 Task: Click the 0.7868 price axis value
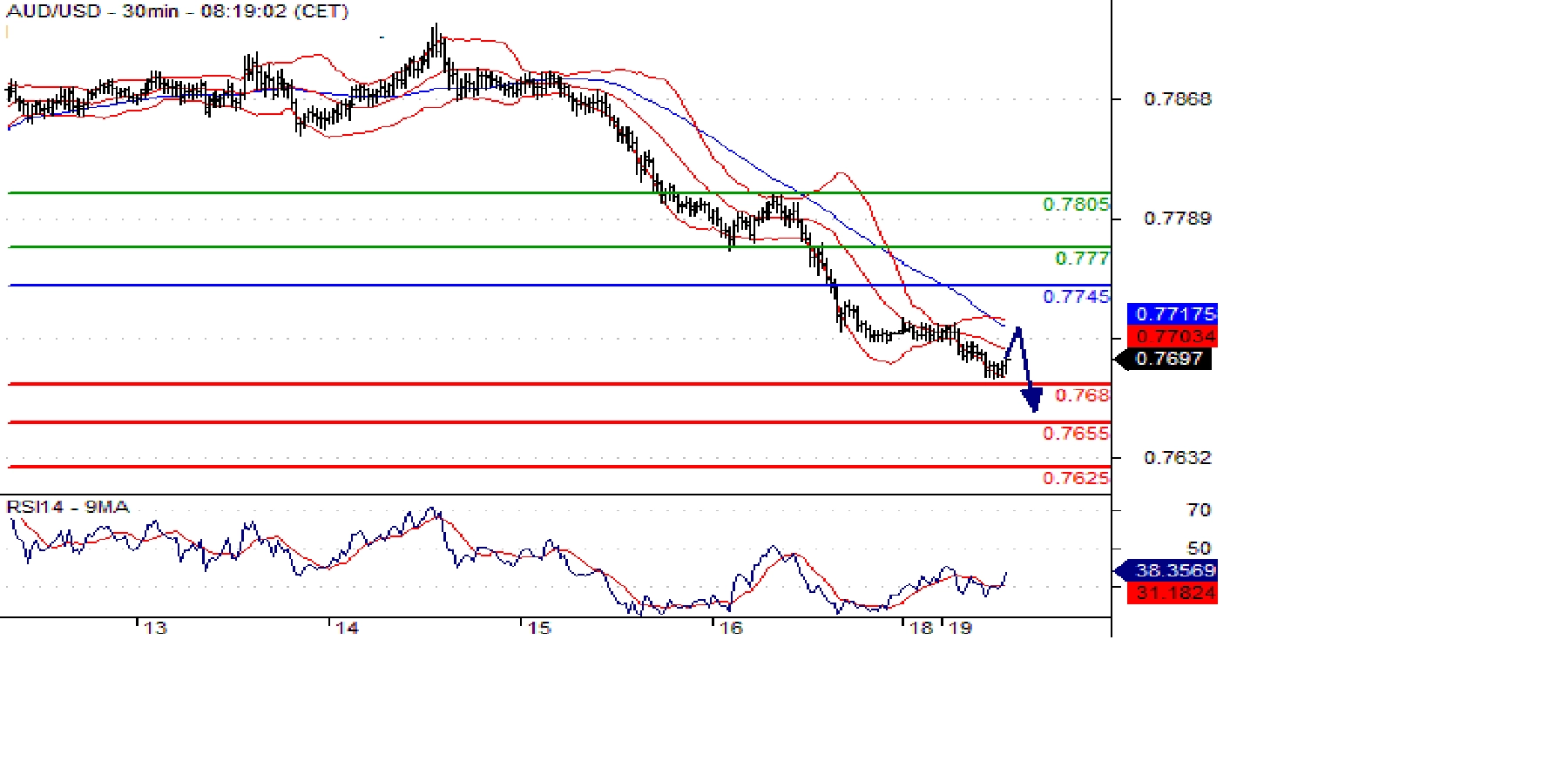tap(1178, 99)
